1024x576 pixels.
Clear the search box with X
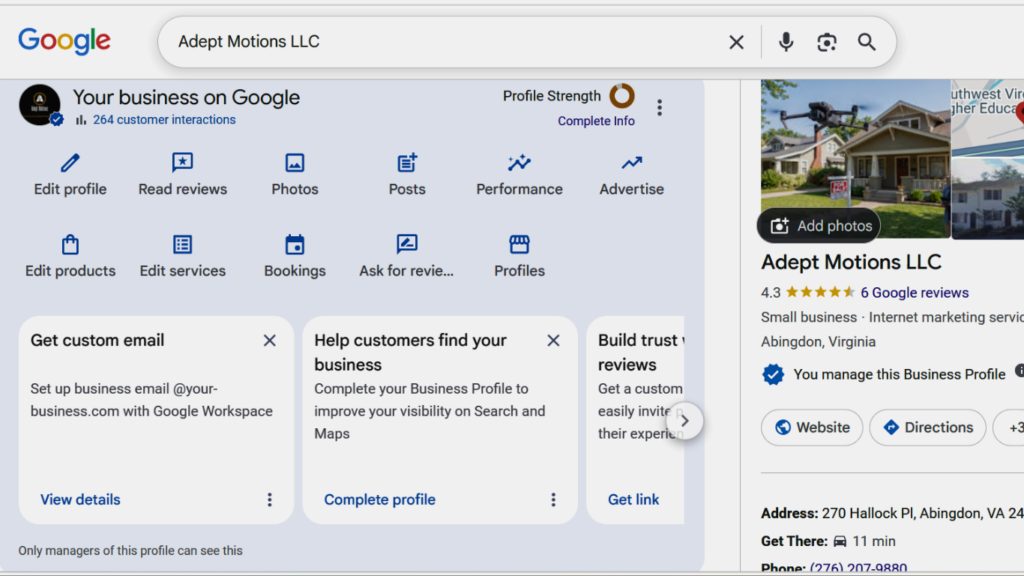736,42
